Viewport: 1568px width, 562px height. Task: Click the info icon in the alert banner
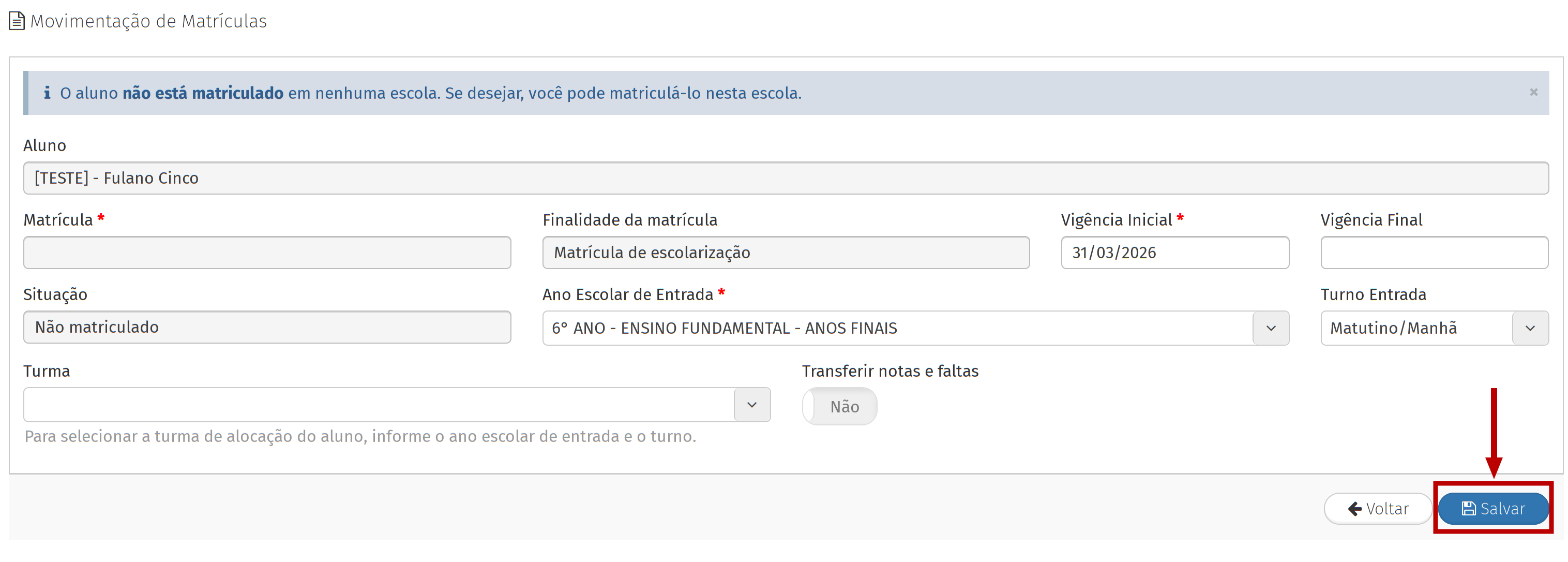[x=47, y=93]
